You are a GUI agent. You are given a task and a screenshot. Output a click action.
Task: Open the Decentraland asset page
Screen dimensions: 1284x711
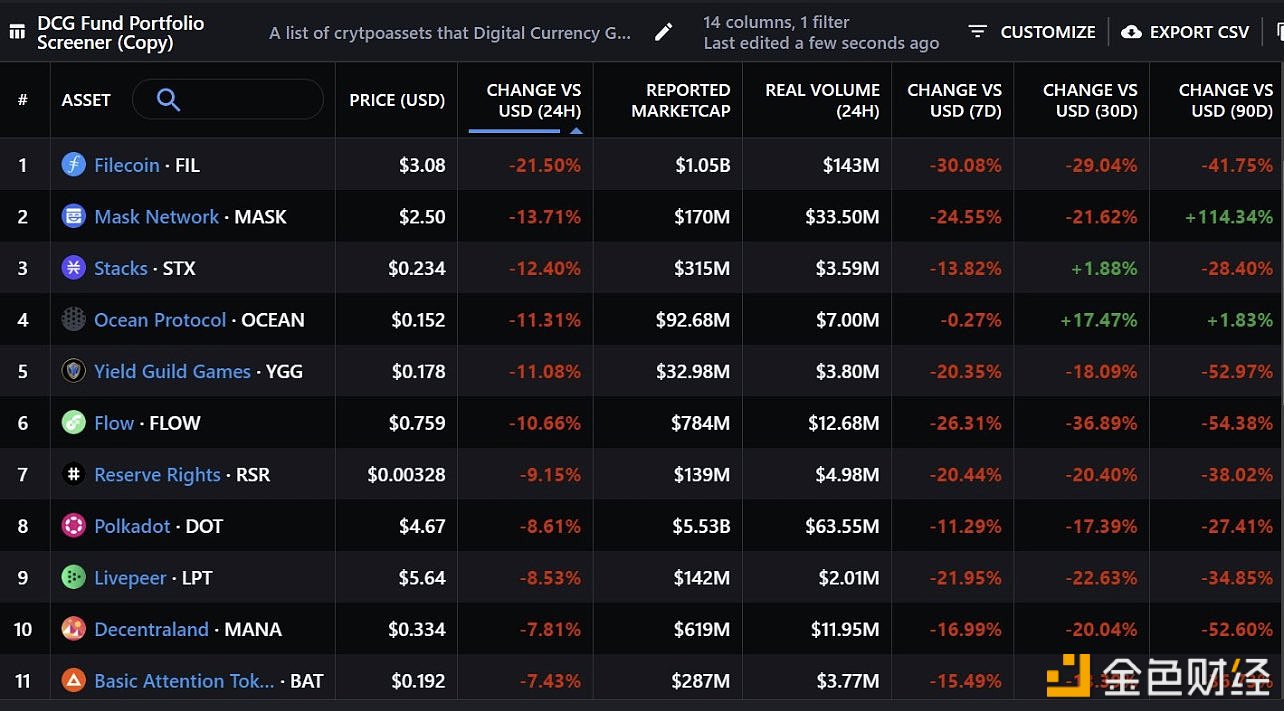[151, 629]
